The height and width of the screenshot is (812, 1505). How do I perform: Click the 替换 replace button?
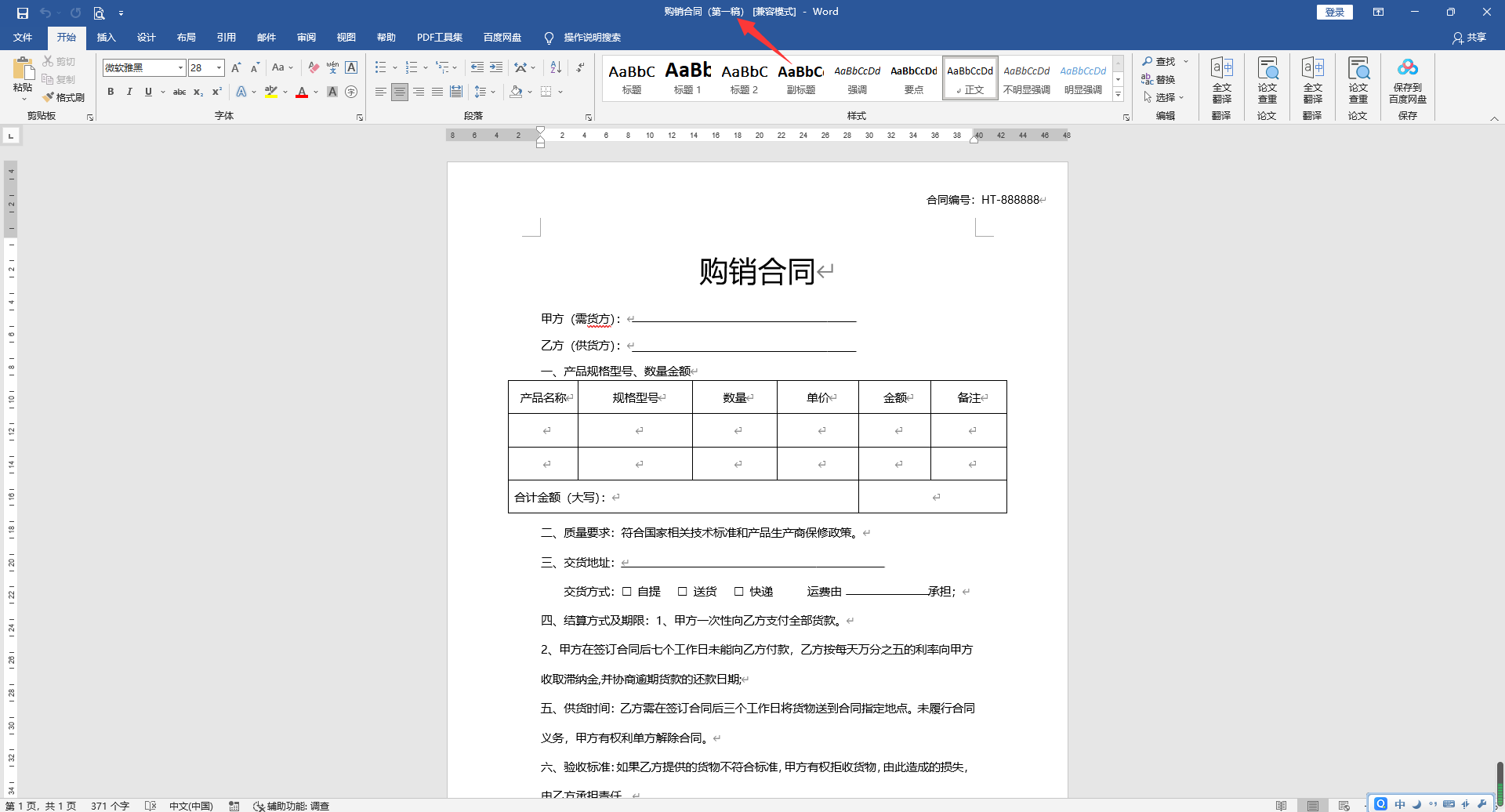(x=1159, y=79)
